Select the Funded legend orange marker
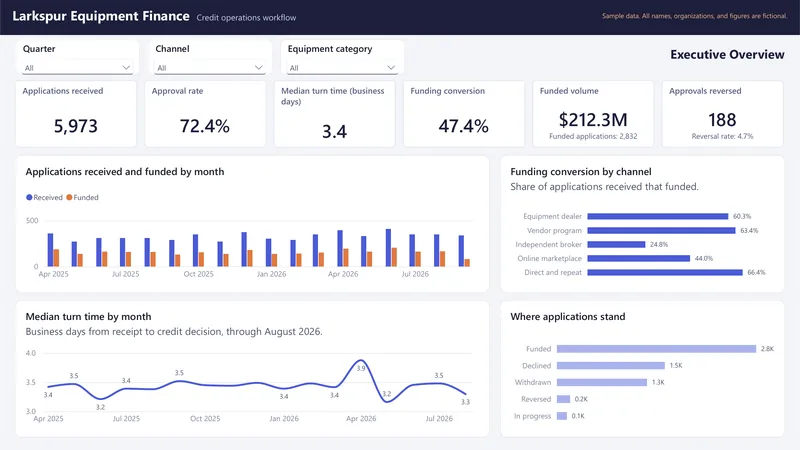Screen dimensions: 800x450 click(x=69, y=197)
